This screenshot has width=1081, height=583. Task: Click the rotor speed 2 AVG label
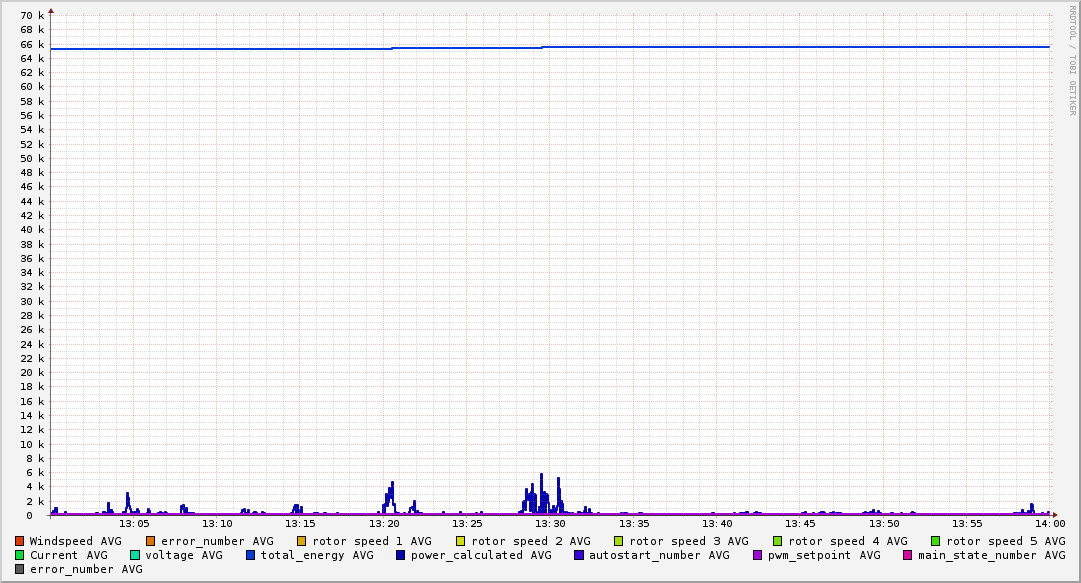(x=530, y=541)
